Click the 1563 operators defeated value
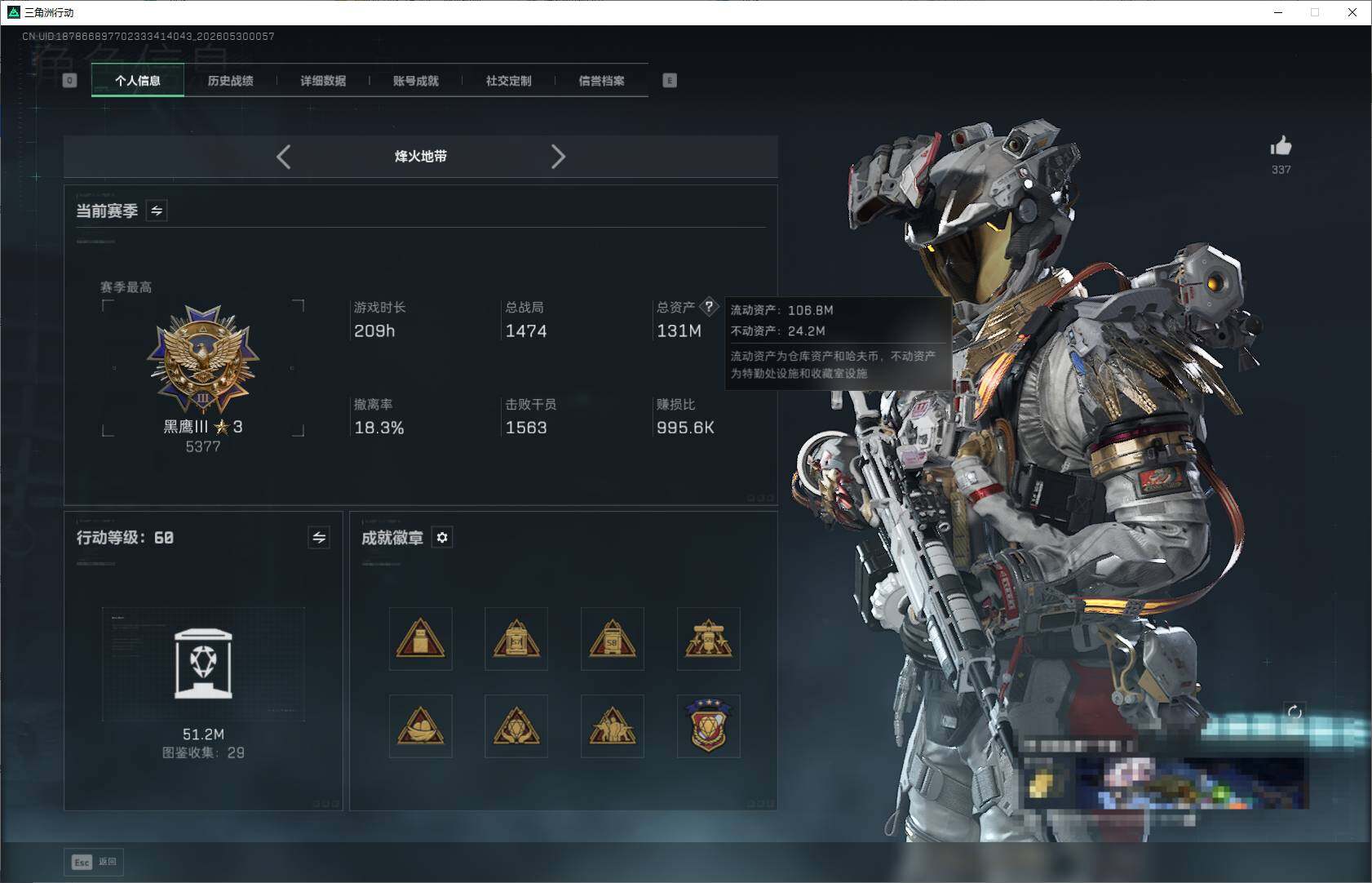 [526, 428]
